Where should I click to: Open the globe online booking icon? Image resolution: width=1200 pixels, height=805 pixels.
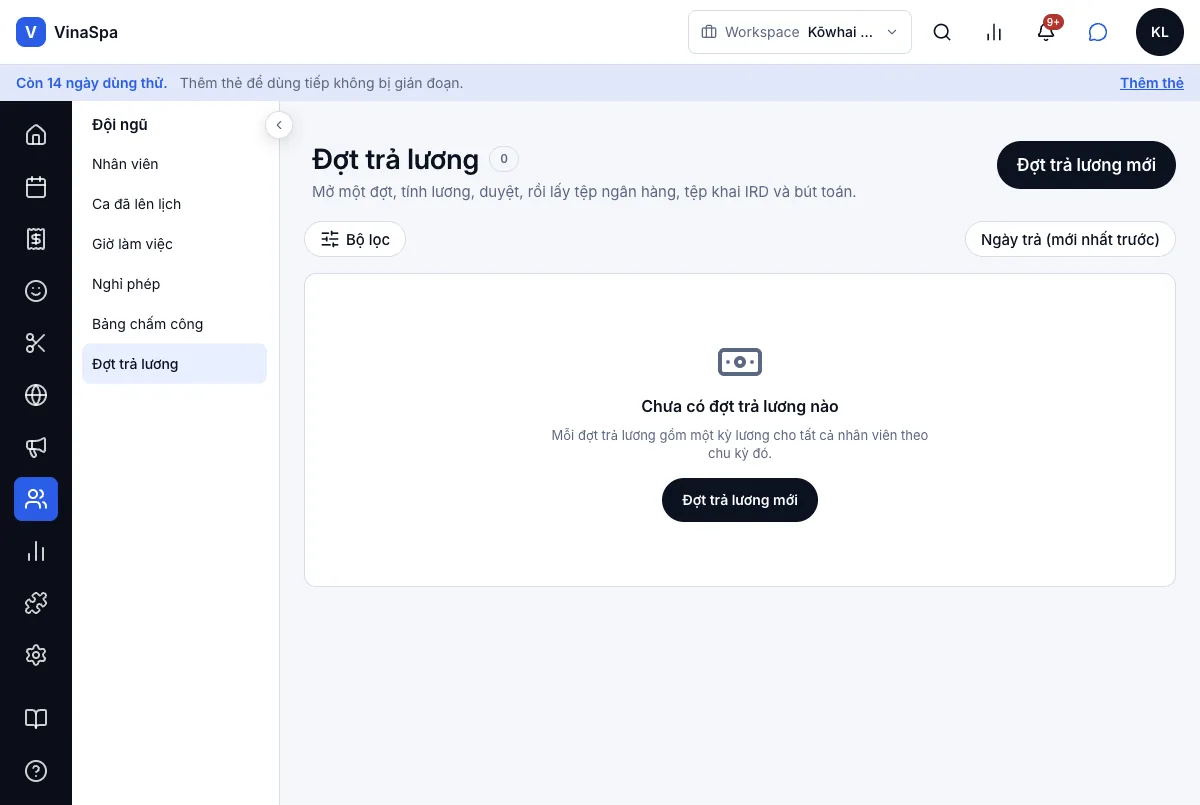click(36, 395)
